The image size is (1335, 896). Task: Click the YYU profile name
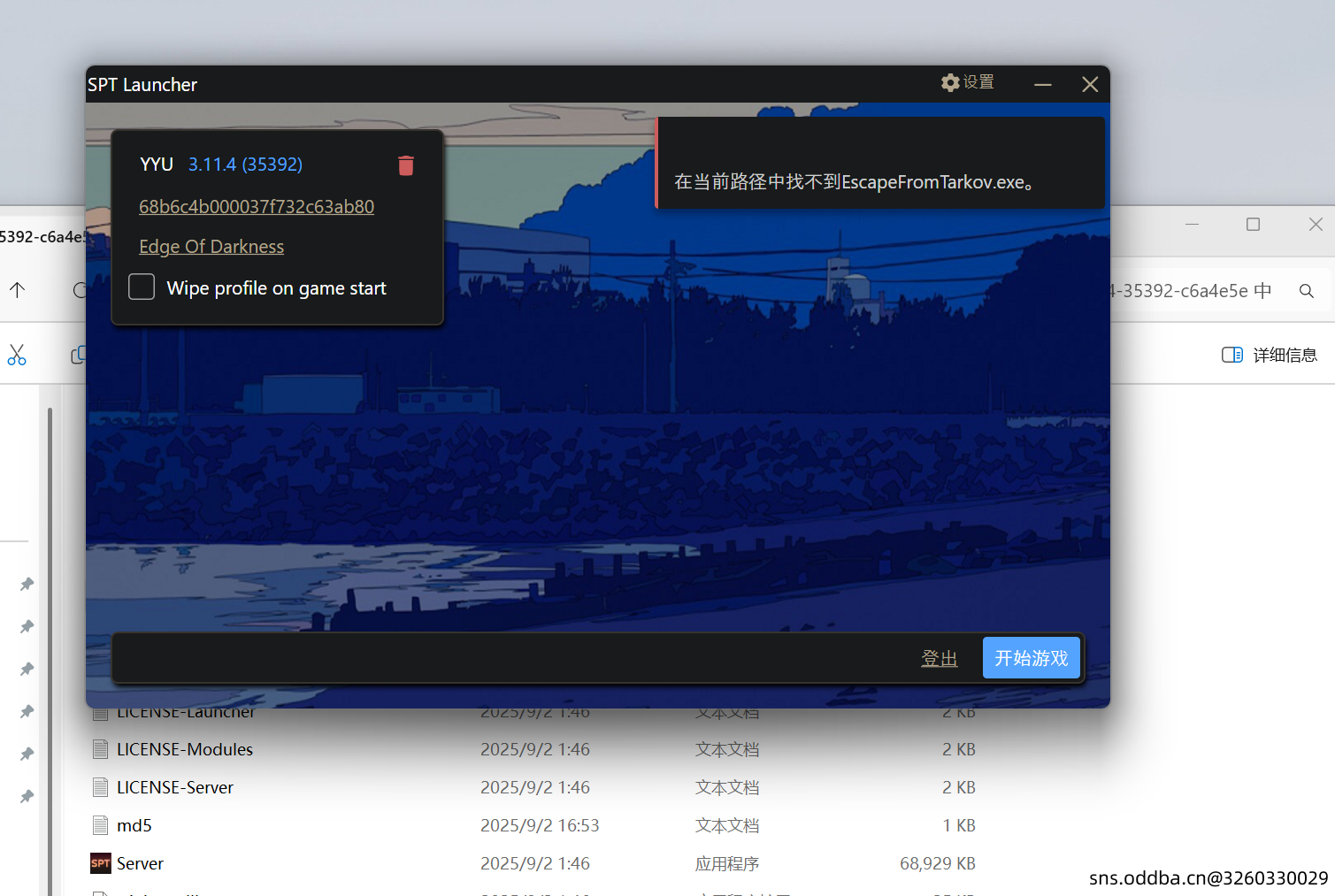157,165
